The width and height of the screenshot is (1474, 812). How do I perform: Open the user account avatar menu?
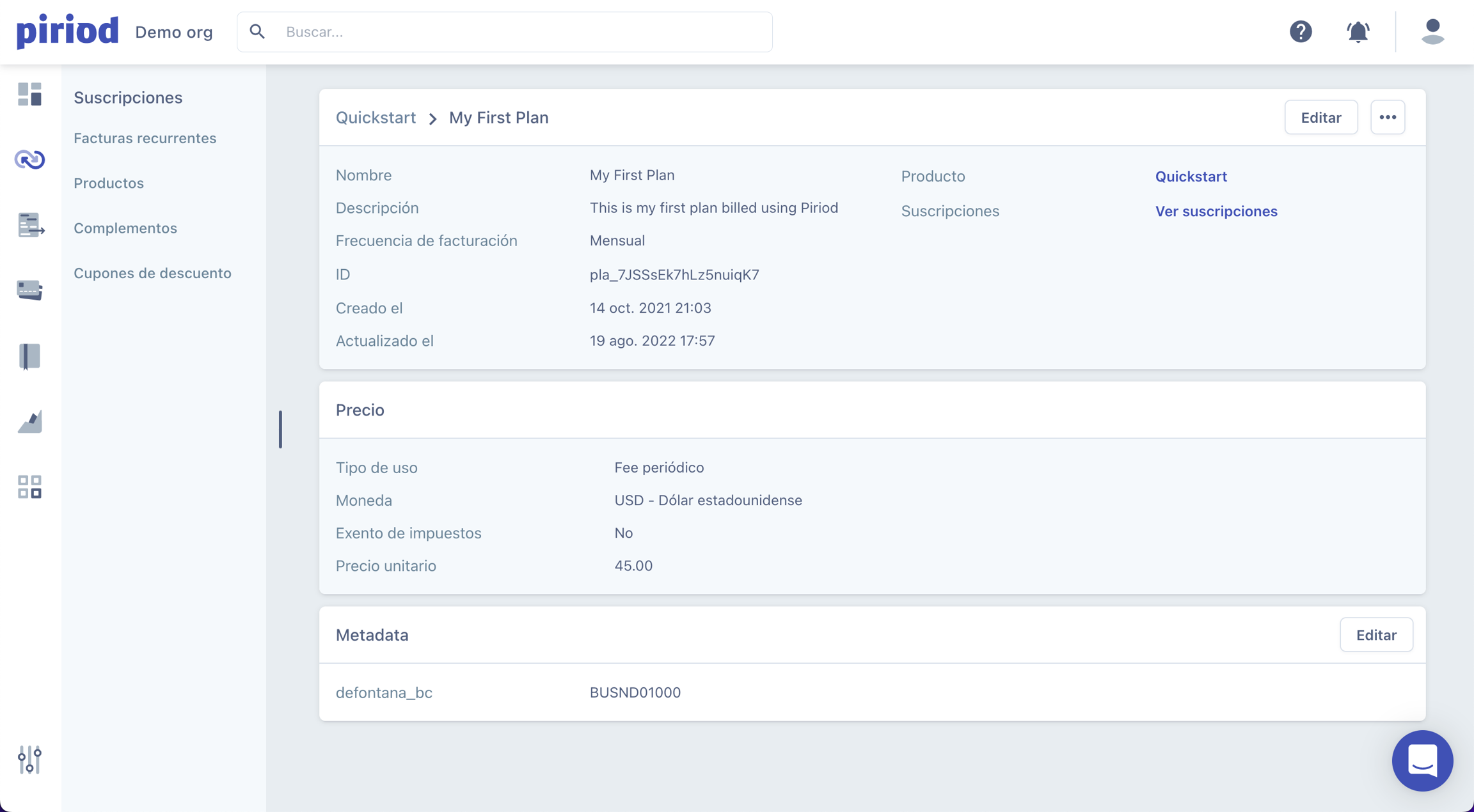1432,31
